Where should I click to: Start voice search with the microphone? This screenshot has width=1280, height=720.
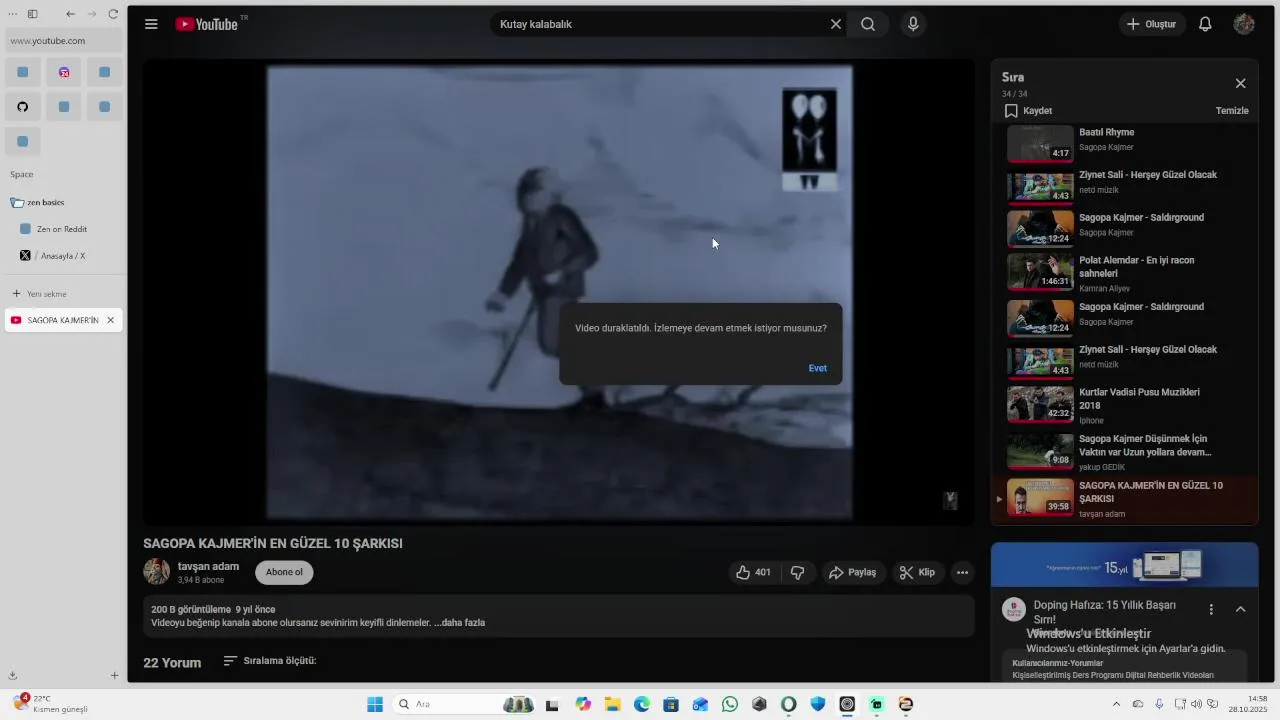[913, 24]
